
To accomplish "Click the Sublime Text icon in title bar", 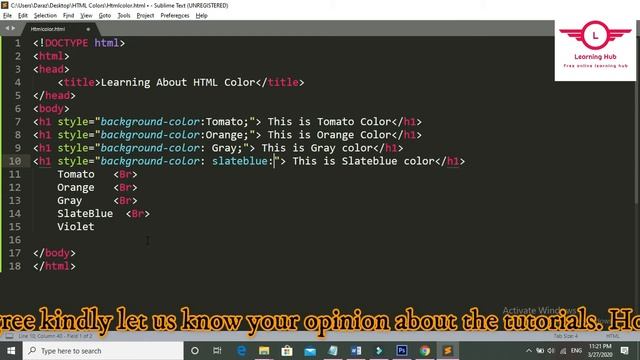I will [5, 5].
